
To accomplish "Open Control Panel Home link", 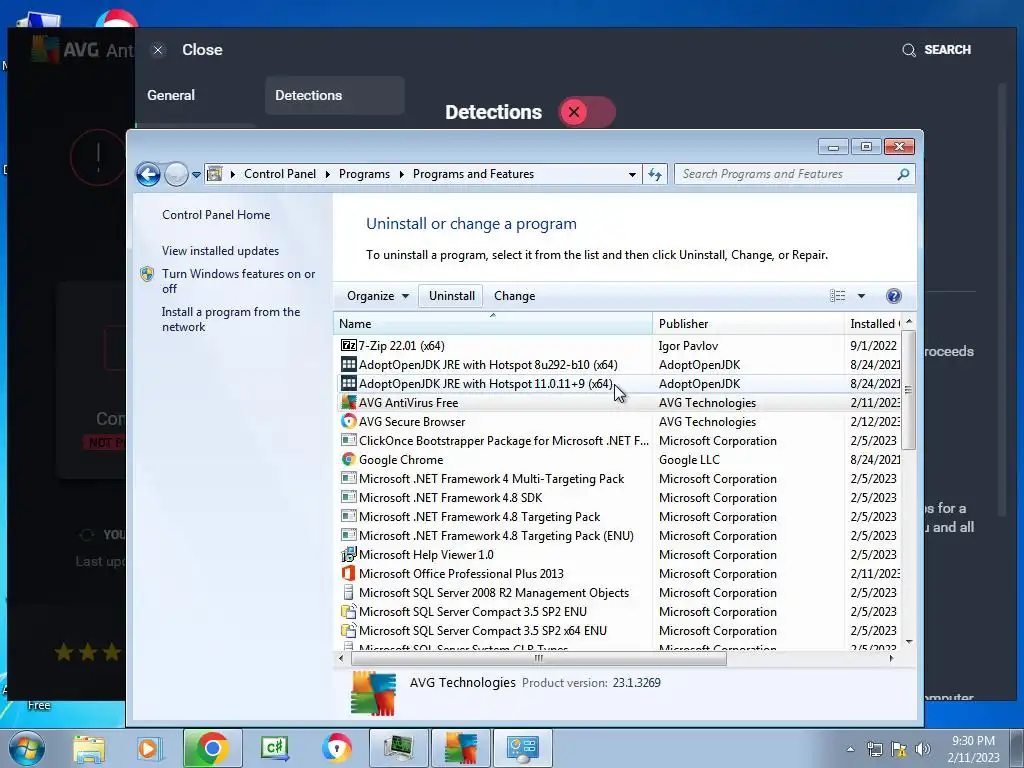I will 216,215.
